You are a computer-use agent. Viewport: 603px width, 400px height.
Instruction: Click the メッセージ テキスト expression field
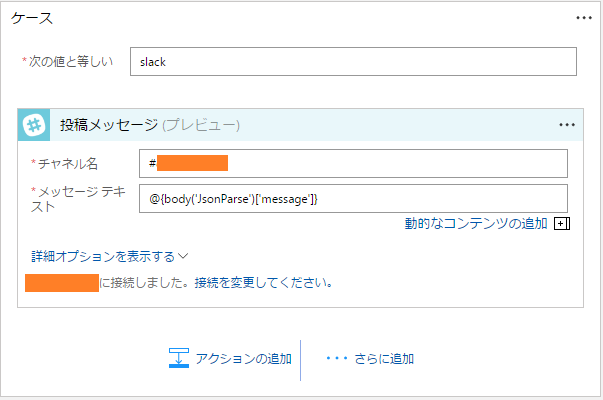click(353, 198)
